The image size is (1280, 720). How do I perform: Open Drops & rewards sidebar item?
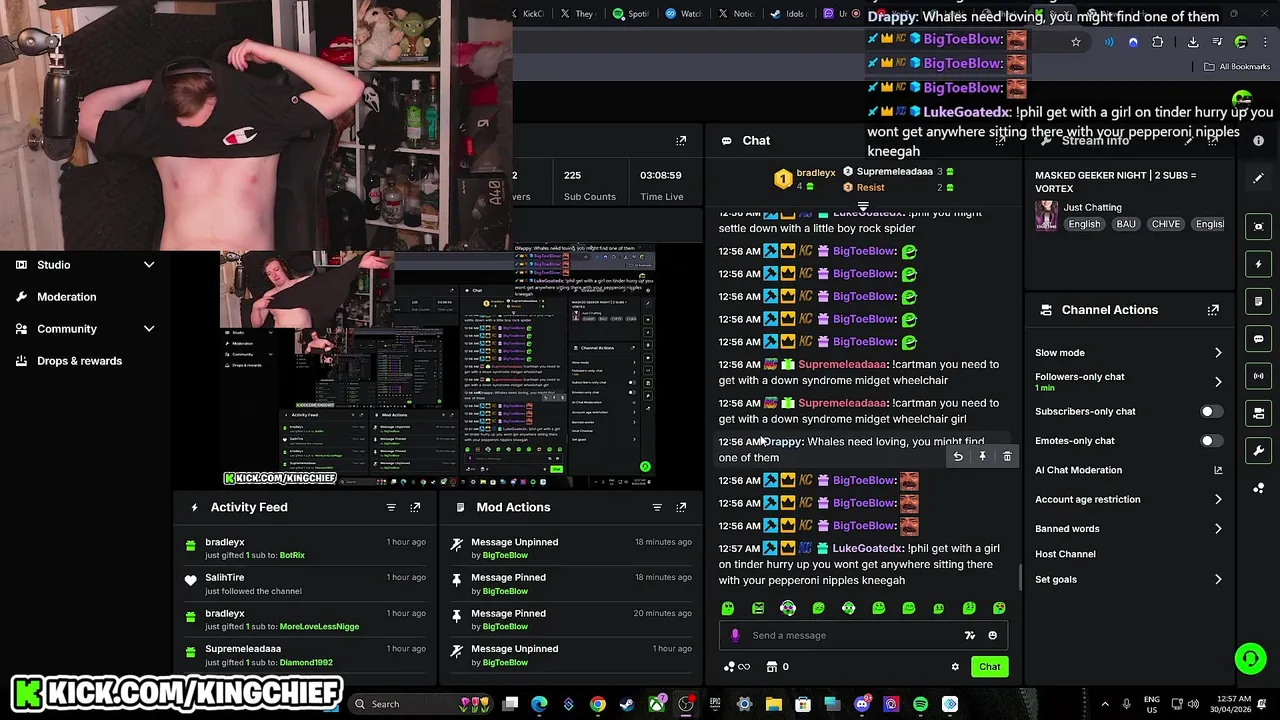79,361
